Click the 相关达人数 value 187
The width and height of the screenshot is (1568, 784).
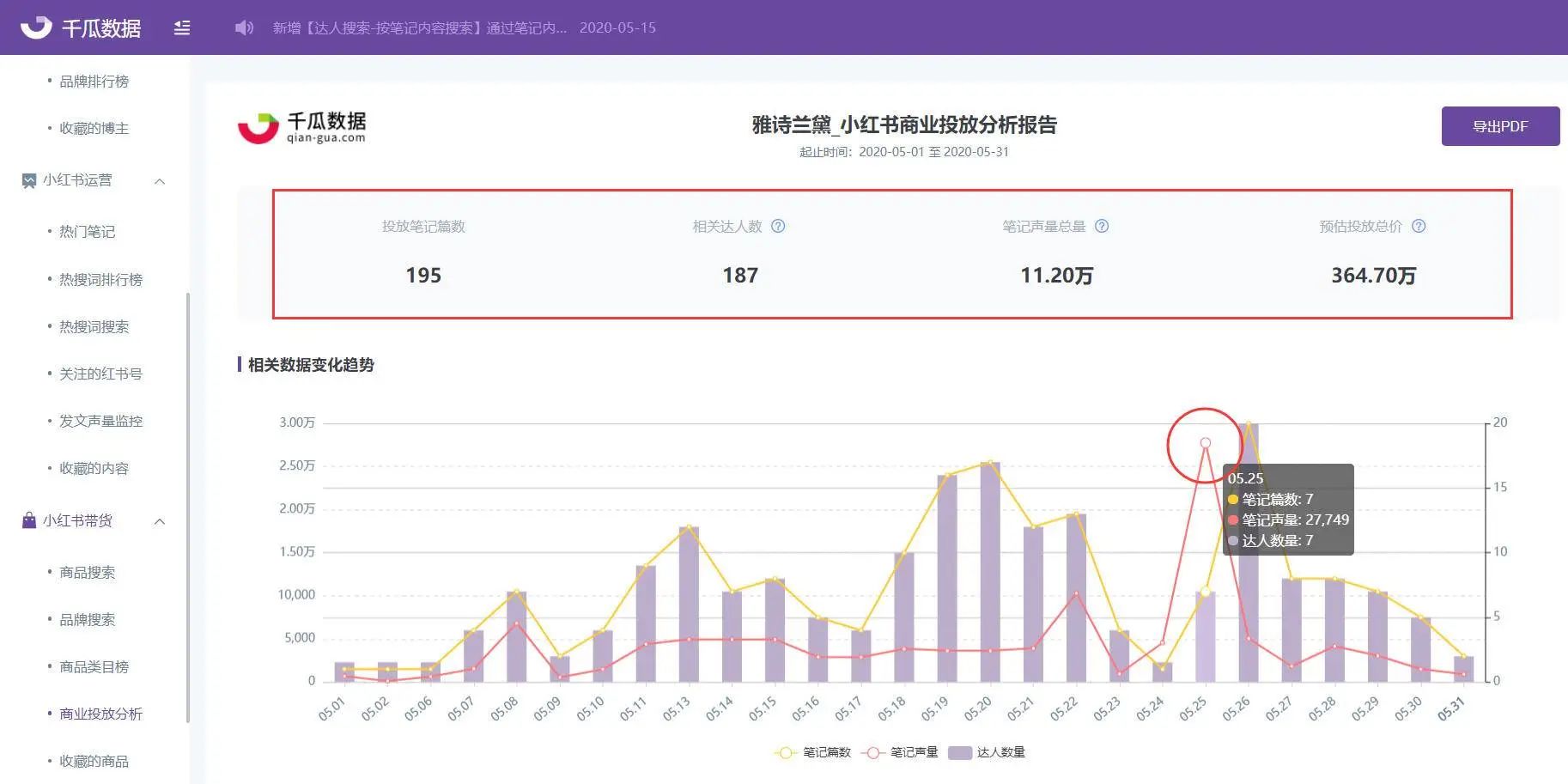pos(740,275)
